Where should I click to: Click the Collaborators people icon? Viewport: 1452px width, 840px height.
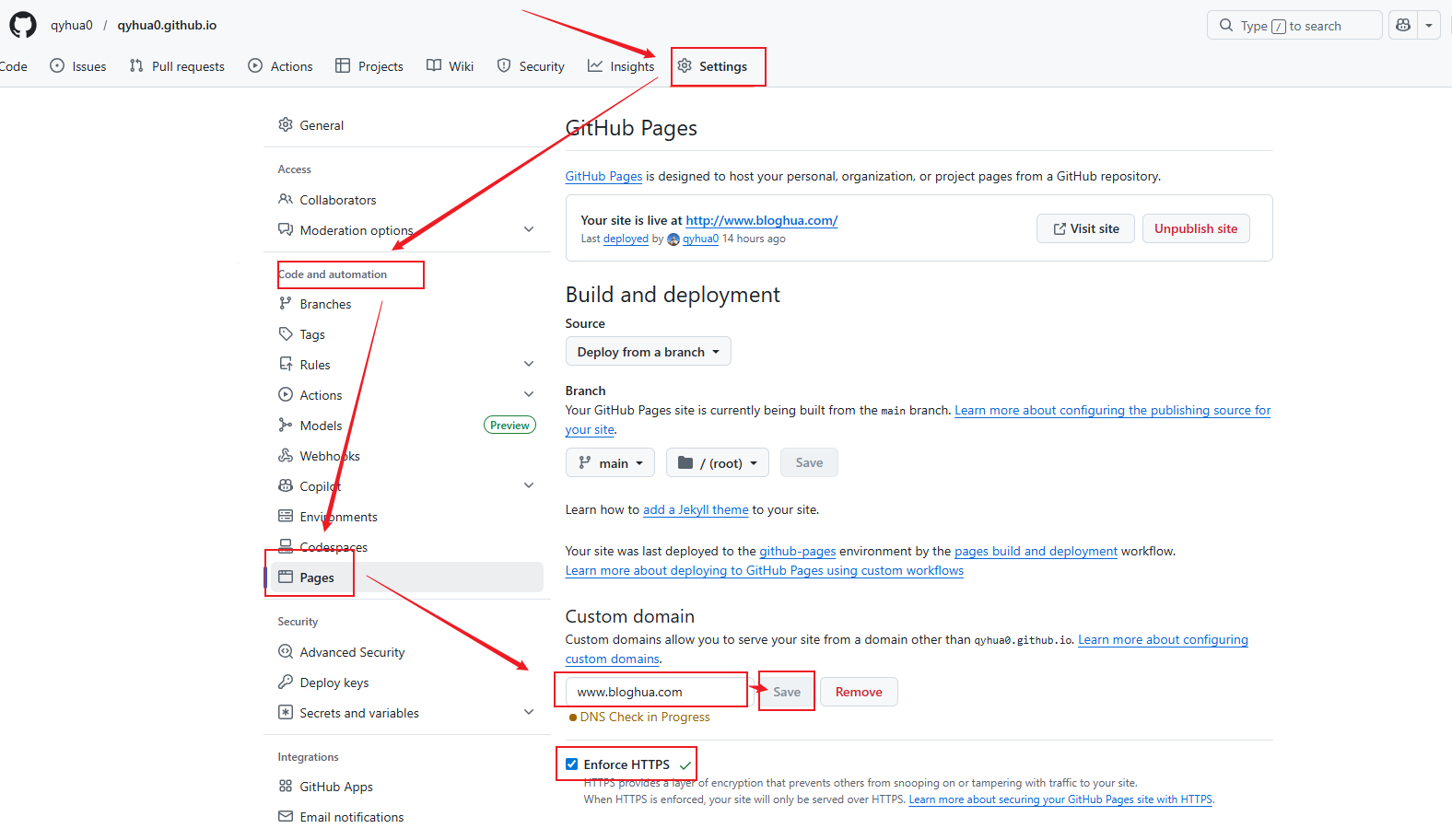(286, 200)
